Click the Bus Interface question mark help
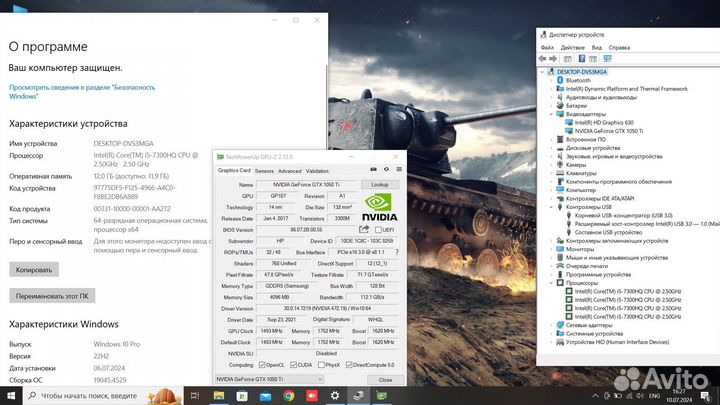 click(x=397, y=252)
